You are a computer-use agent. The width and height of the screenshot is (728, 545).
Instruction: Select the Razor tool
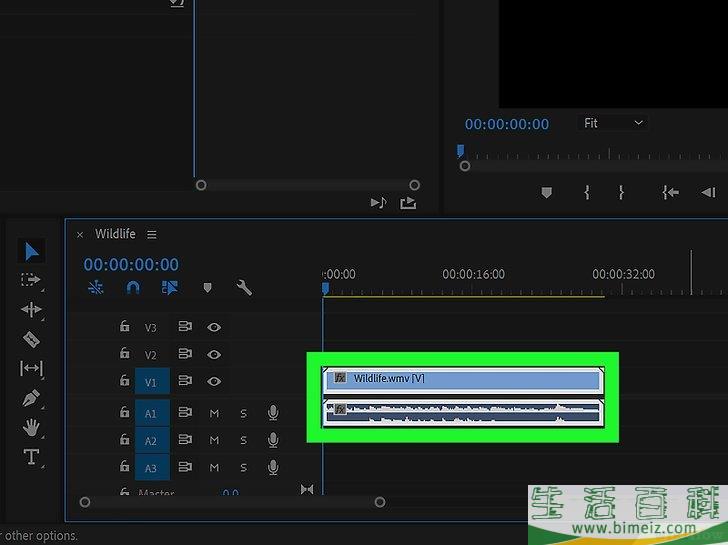(31, 339)
